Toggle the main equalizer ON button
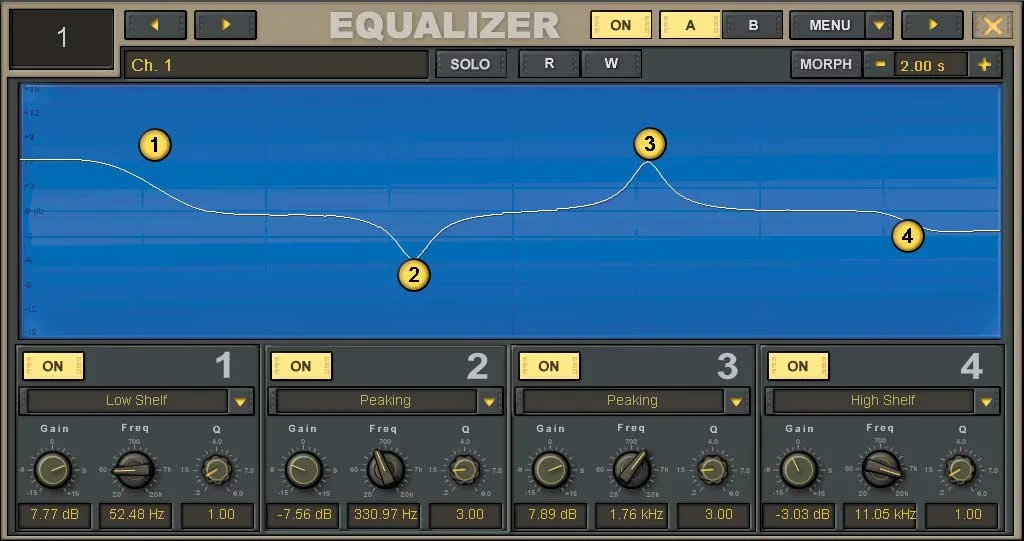The width and height of the screenshot is (1024, 541). (x=620, y=25)
